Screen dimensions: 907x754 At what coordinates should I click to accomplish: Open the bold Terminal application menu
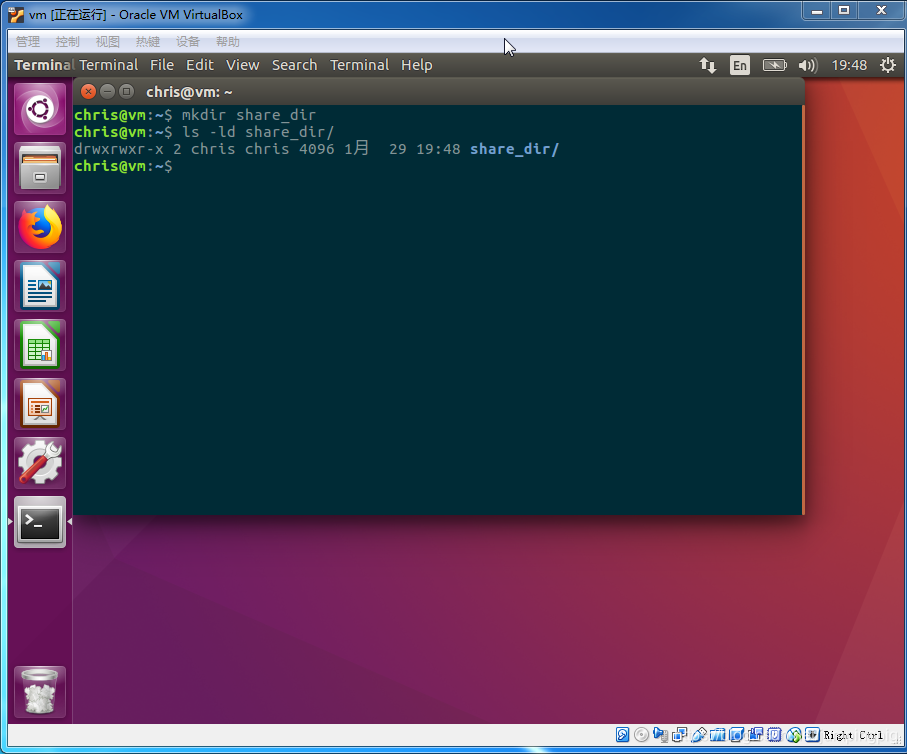pyautogui.click(x=44, y=65)
